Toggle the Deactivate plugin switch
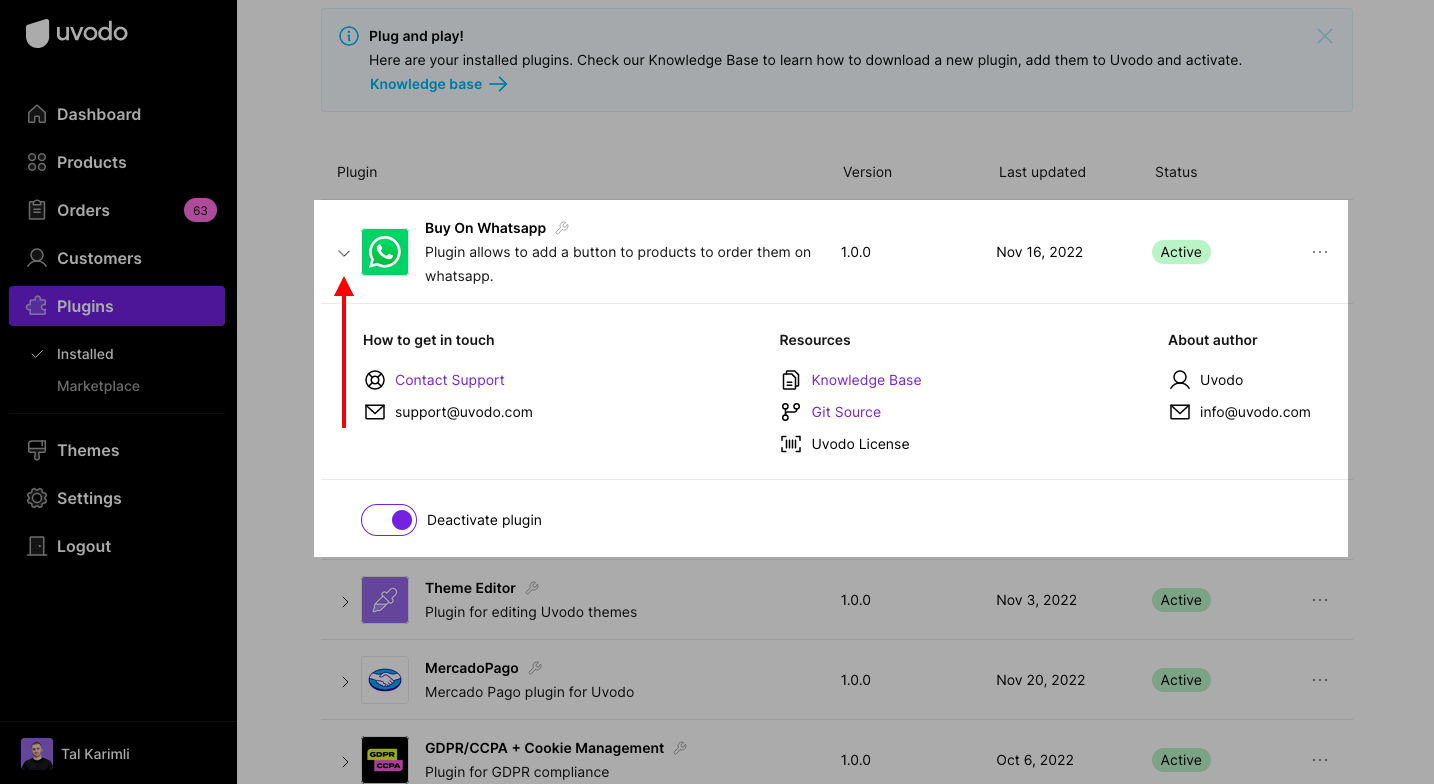 pyautogui.click(x=389, y=520)
